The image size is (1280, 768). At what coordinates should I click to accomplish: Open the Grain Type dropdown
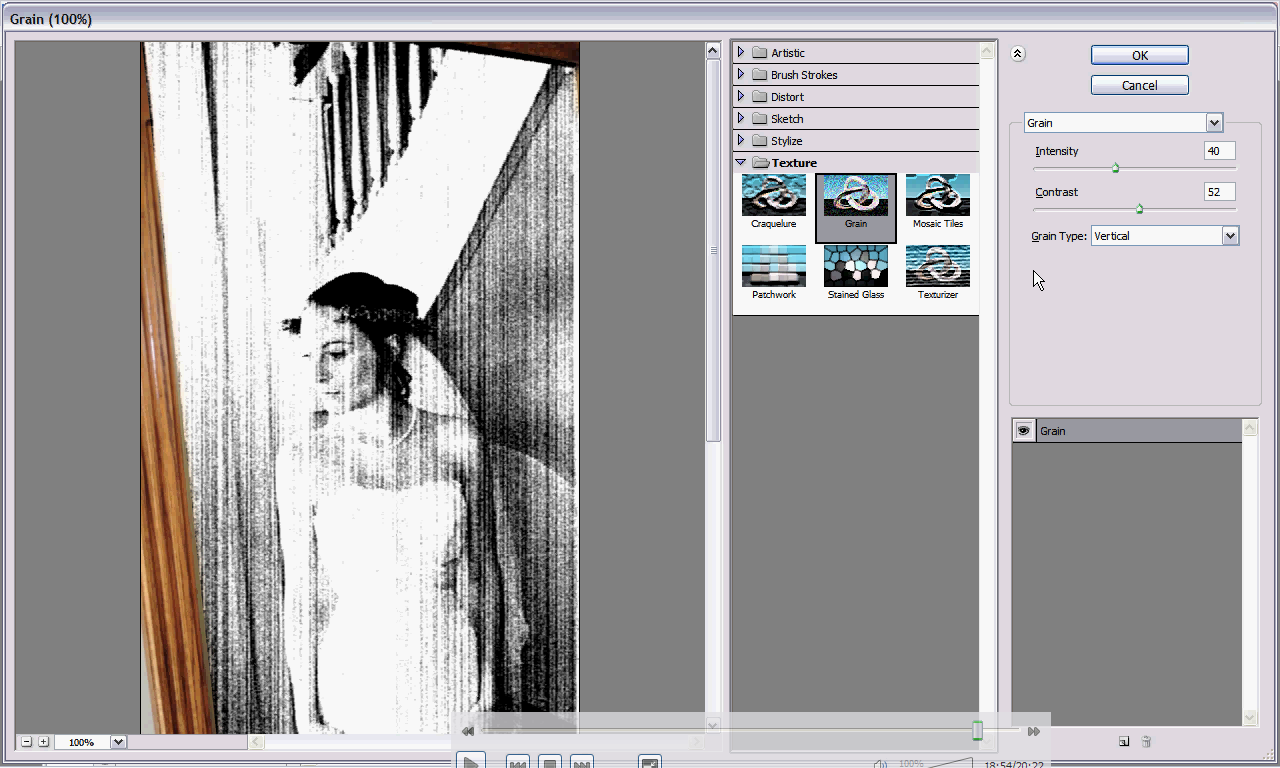coord(1230,236)
